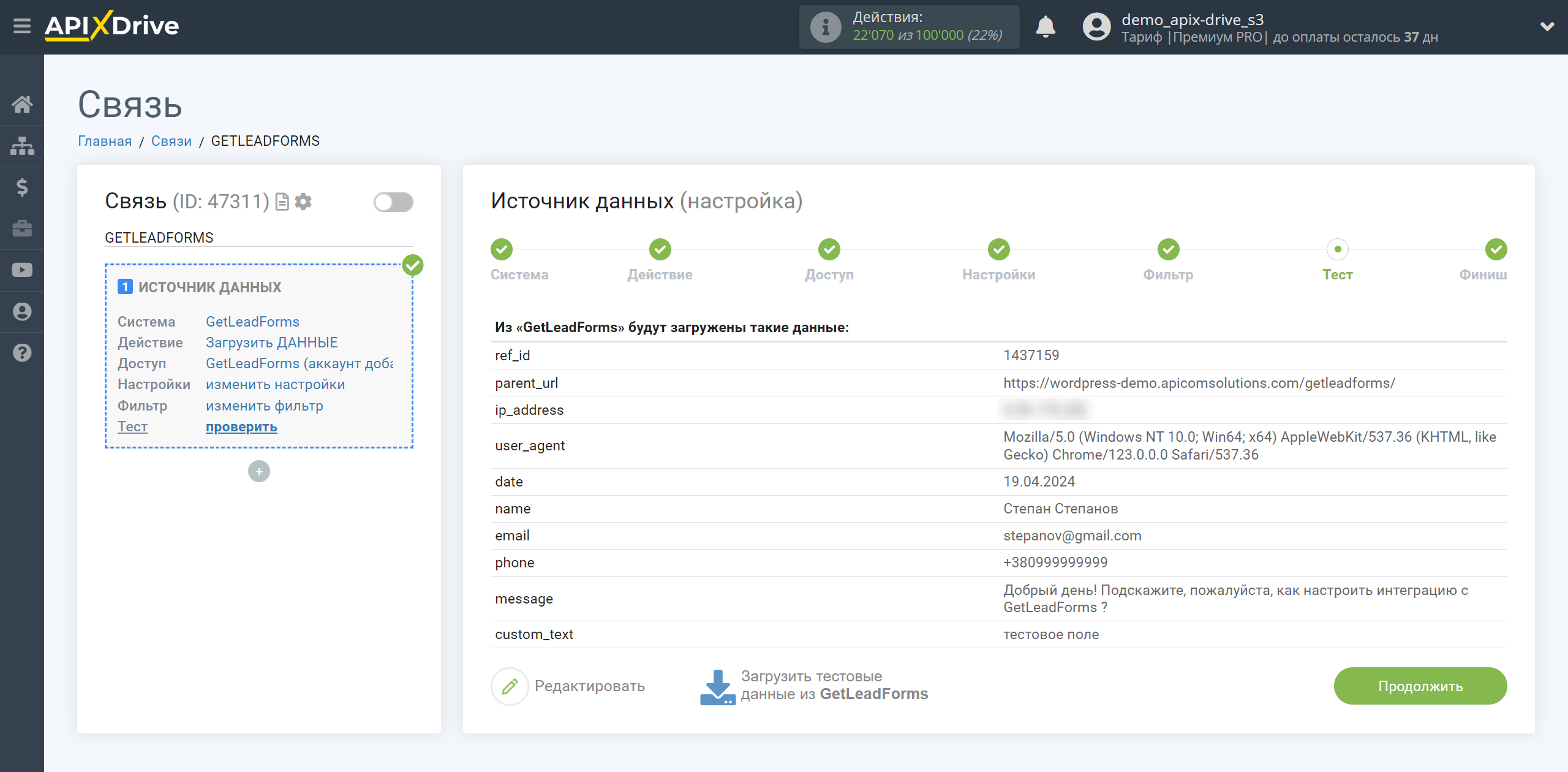
Task: Expand the account dropdown chevron
Action: point(1547,26)
